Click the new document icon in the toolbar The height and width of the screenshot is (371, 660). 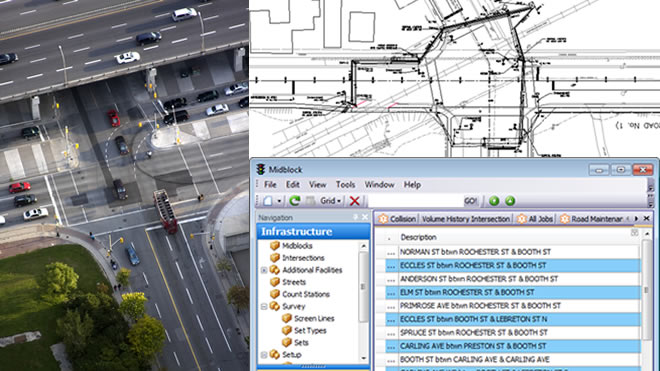268,201
